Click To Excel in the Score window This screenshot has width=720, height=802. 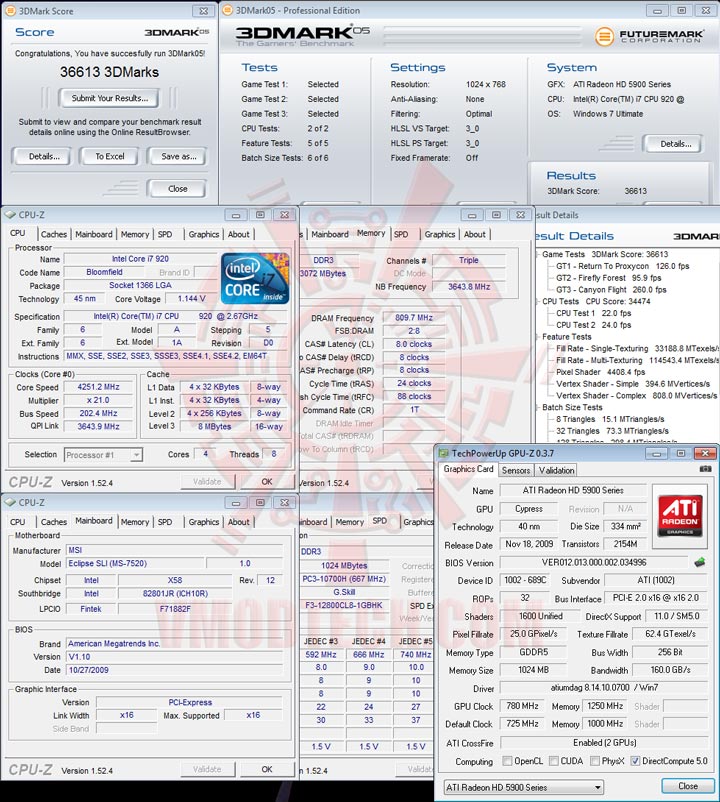pyautogui.click(x=109, y=157)
